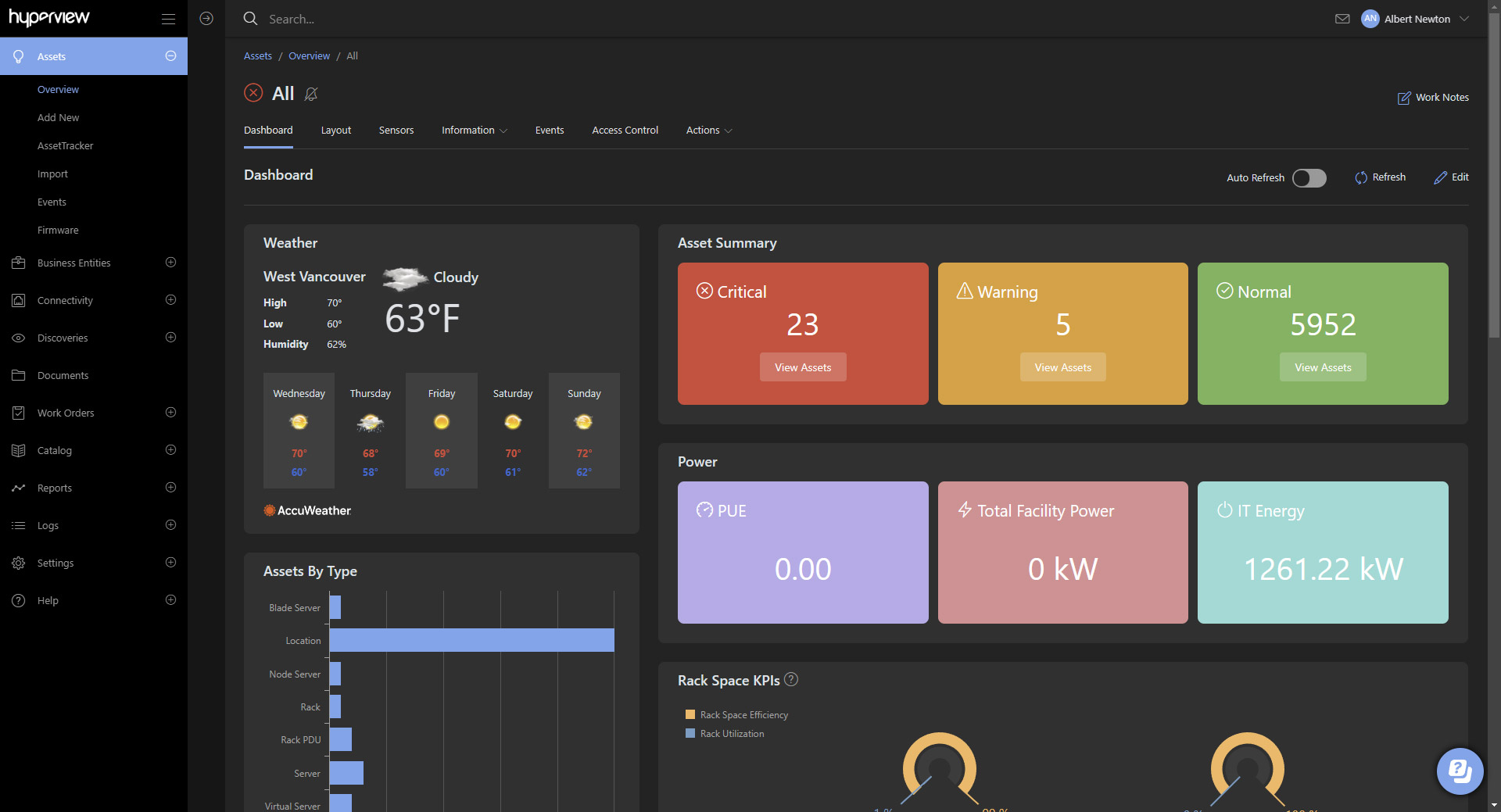Click the mail envelope icon
Screen dimensions: 1501x812
[x=1342, y=19]
